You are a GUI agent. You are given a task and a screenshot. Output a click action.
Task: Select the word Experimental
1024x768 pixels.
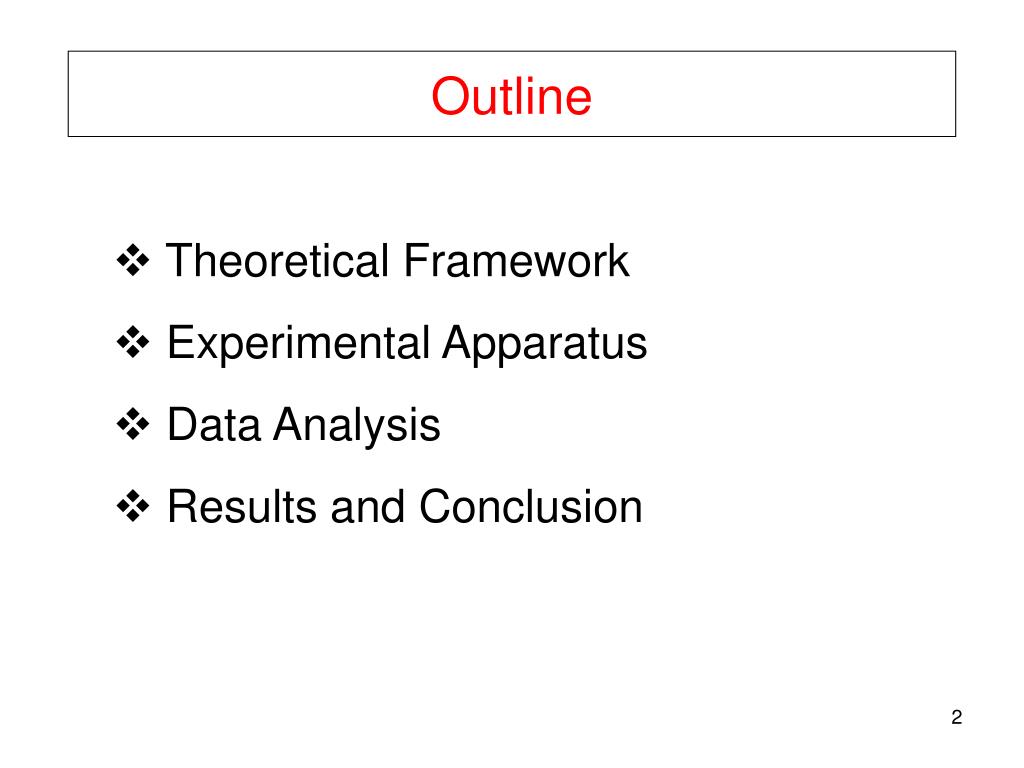[x=298, y=344]
